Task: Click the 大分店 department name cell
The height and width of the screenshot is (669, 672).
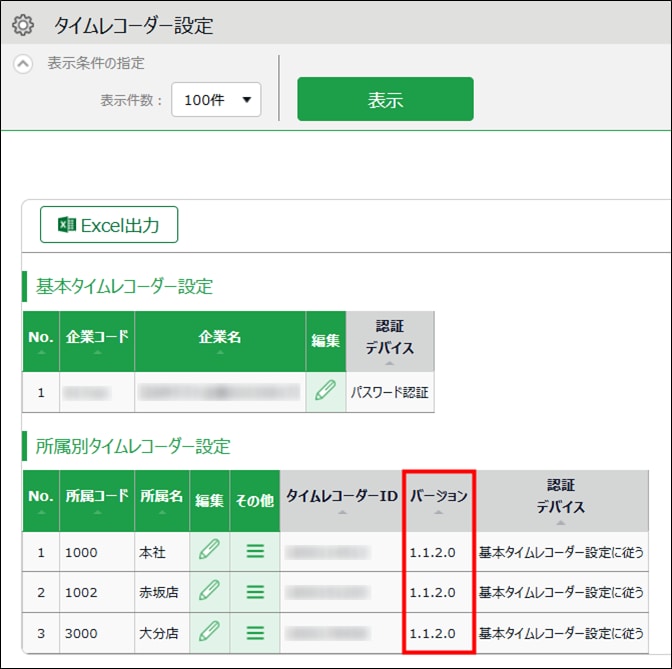Action: click(162, 633)
